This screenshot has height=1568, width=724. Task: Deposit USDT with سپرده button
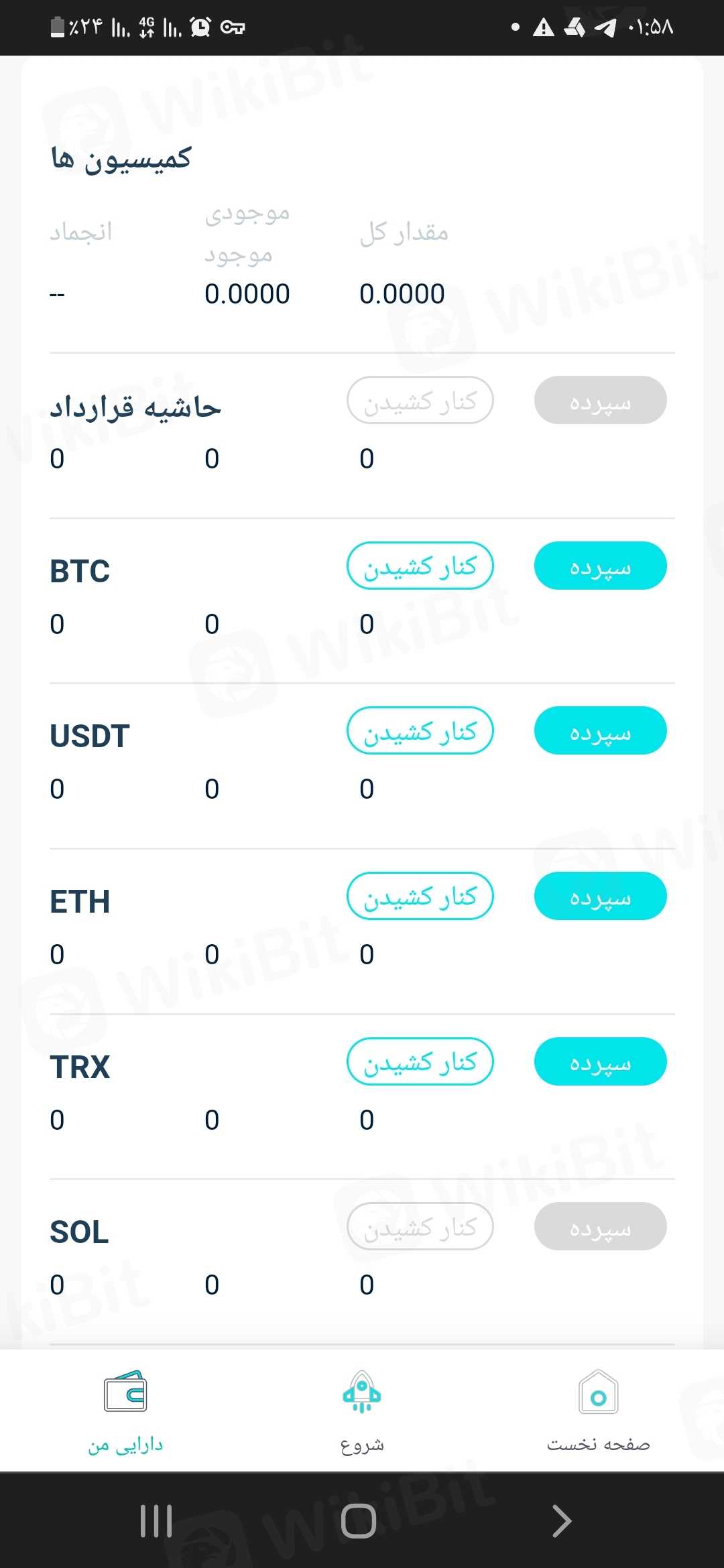[600, 731]
